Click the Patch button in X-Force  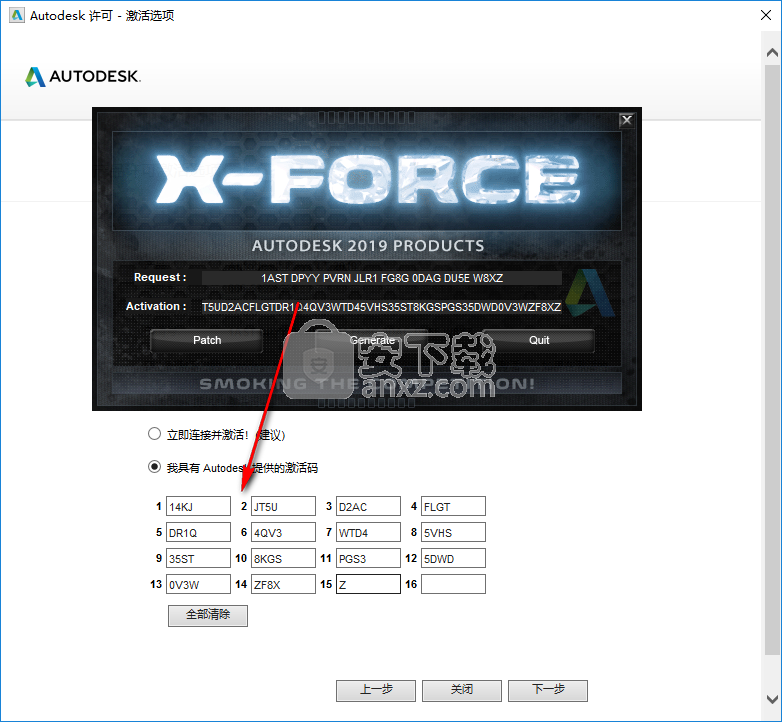point(206,341)
